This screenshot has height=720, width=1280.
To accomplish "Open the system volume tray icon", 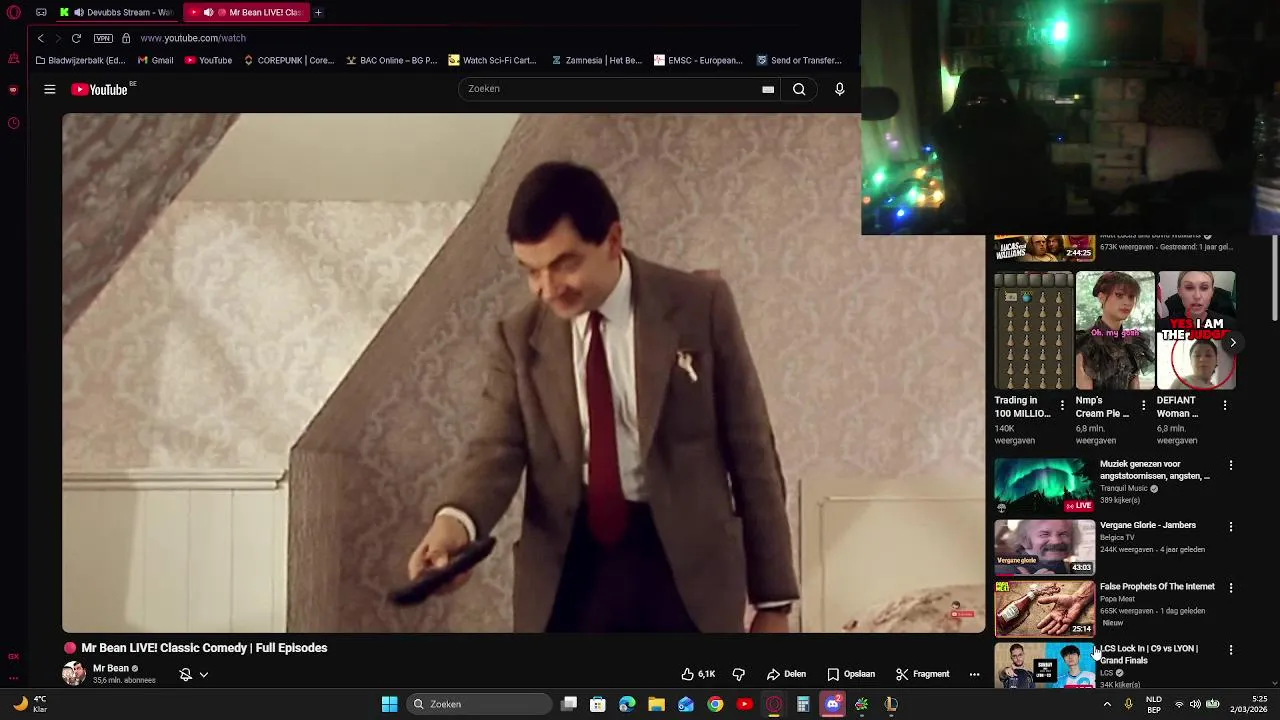I will click(1195, 704).
